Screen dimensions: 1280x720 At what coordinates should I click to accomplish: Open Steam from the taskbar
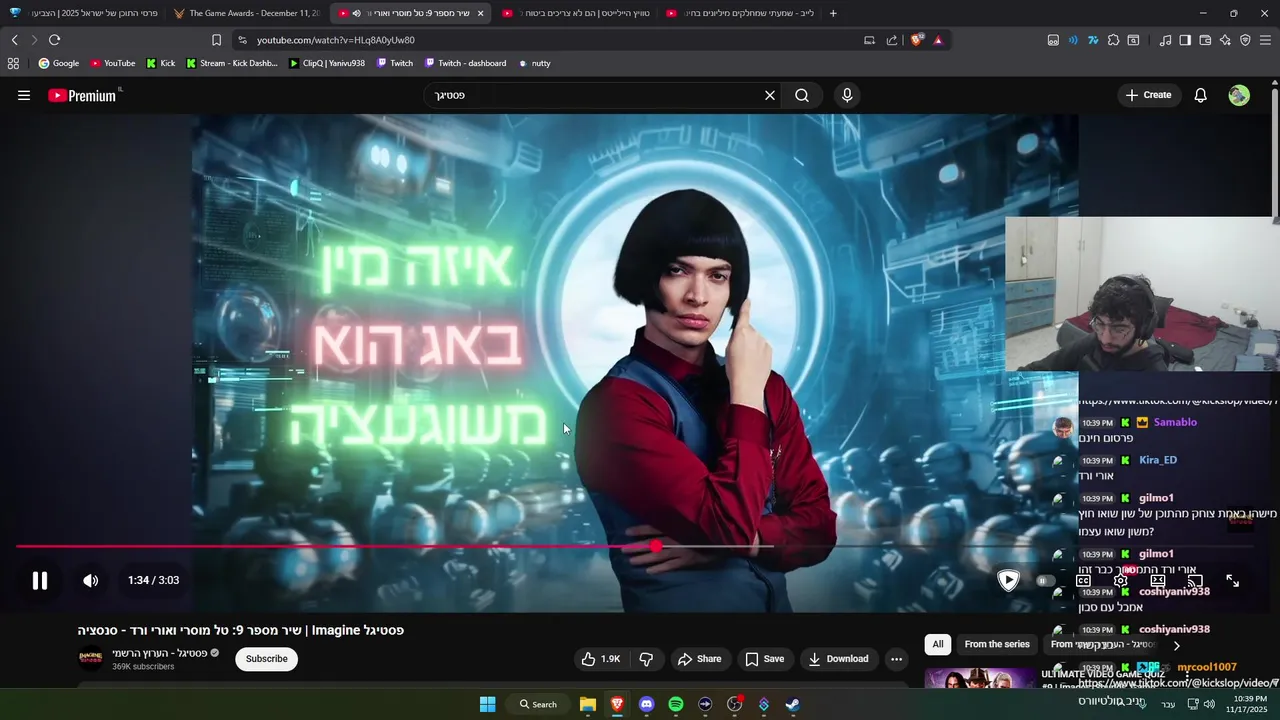coord(792,704)
